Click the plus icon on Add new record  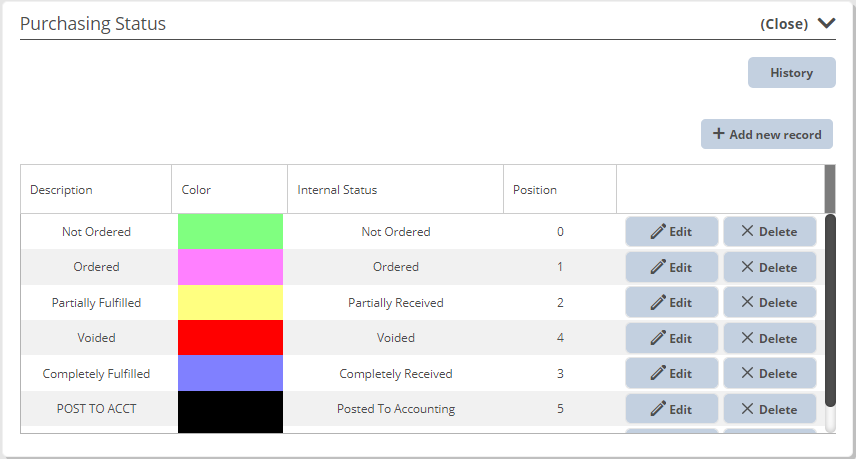click(x=718, y=134)
